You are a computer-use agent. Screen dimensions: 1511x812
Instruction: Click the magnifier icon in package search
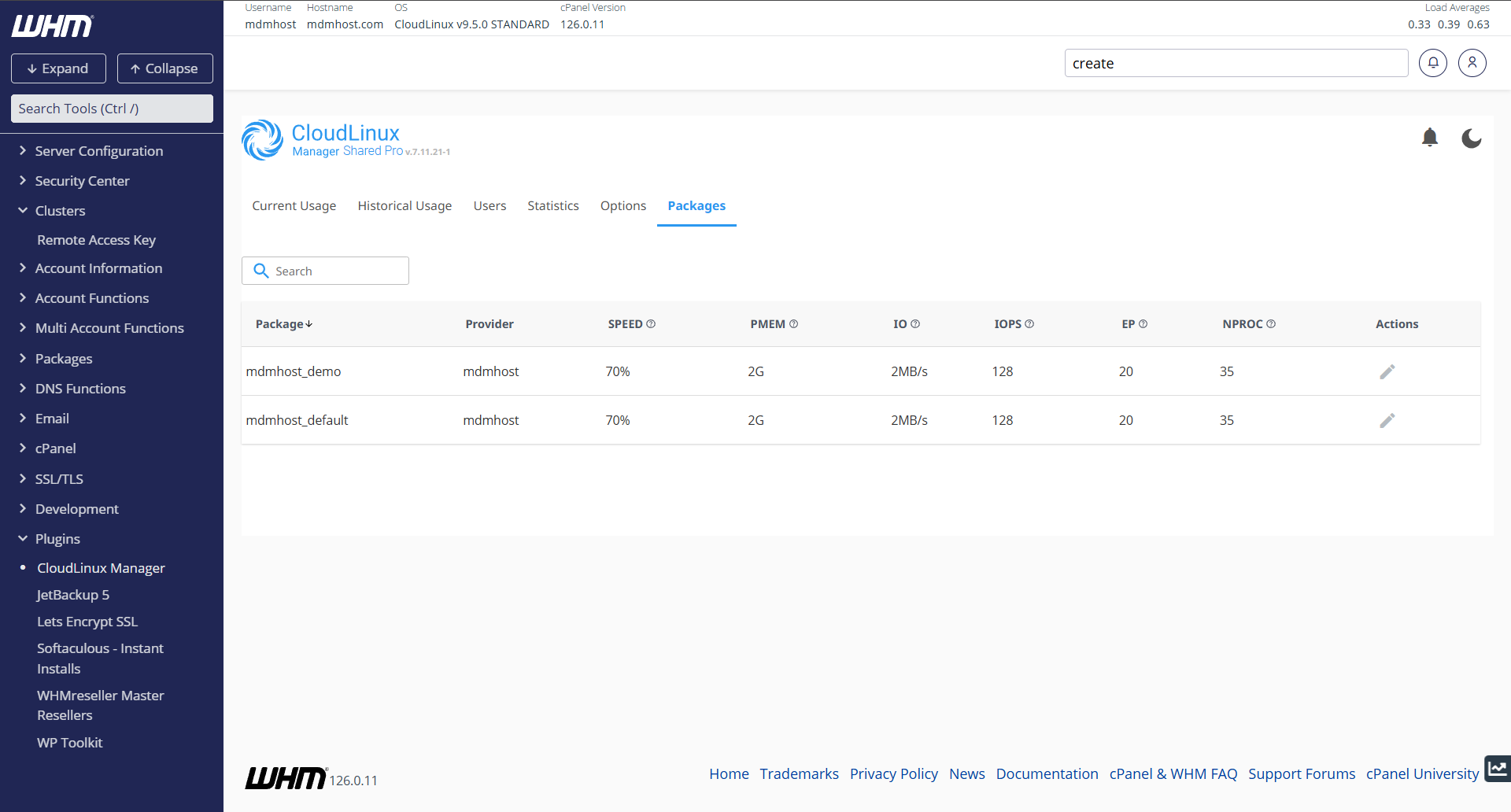[261, 271]
